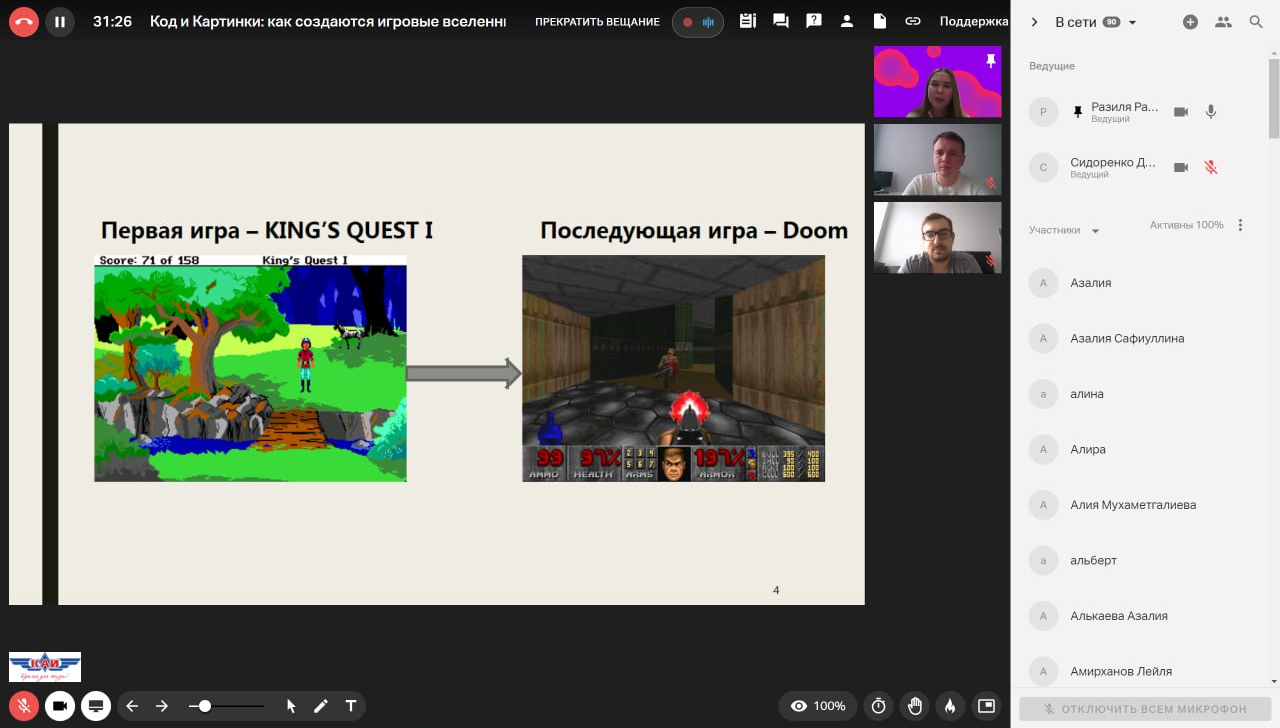Open the files document icon
This screenshot has width=1280, height=728.
click(880, 21)
